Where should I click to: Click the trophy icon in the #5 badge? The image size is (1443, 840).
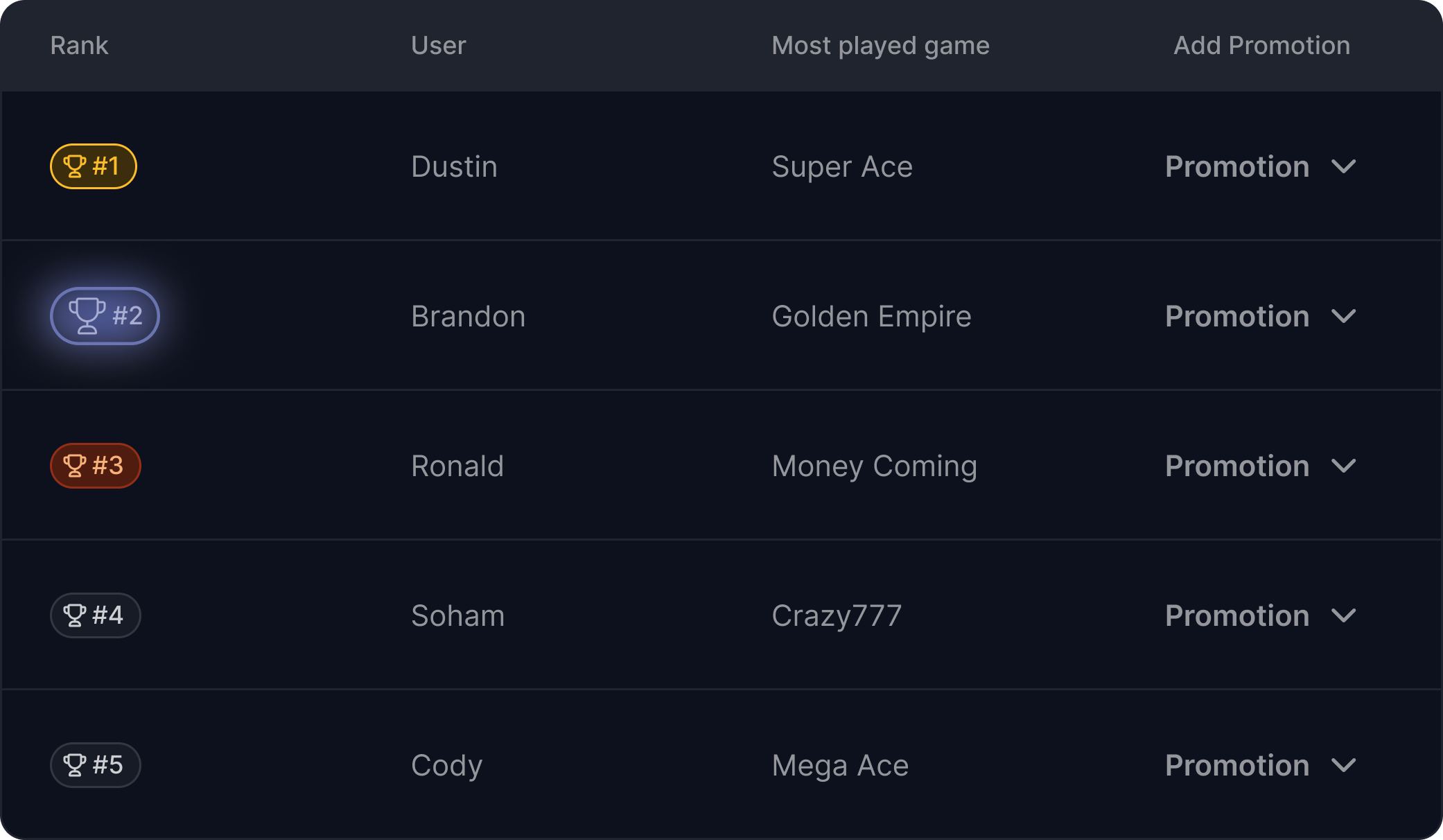pos(74,765)
